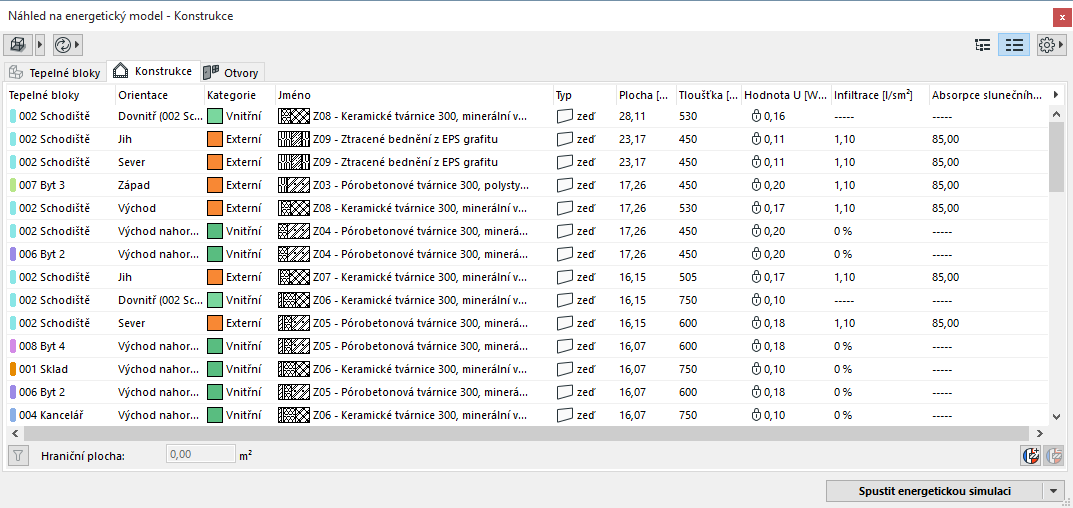Click wall type icon in Z07 Keramické tvárnice row
The height and width of the screenshot is (508, 1073).
point(564,277)
